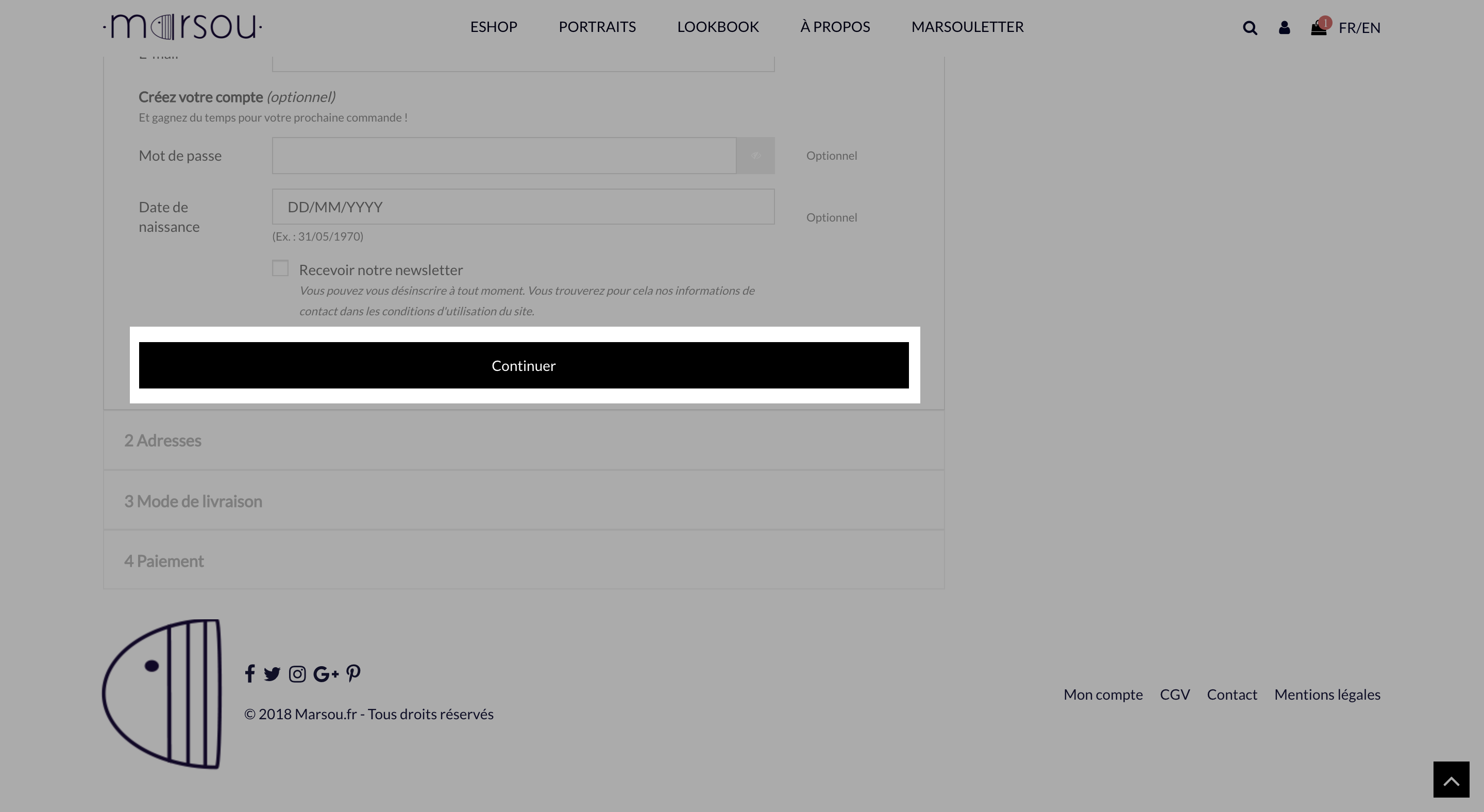Click the black Continuer button

pyautogui.click(x=524, y=366)
